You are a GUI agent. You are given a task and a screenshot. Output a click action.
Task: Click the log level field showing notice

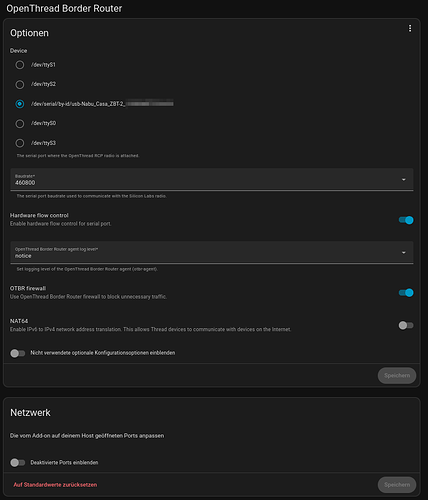coord(212,253)
